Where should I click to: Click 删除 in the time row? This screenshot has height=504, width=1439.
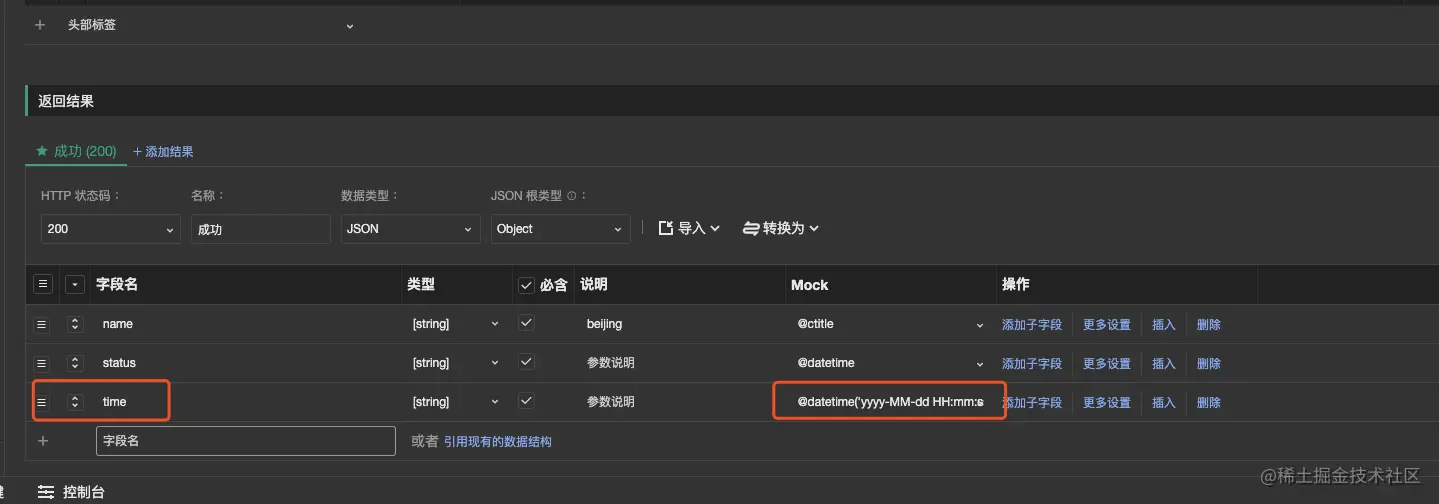pos(1209,403)
